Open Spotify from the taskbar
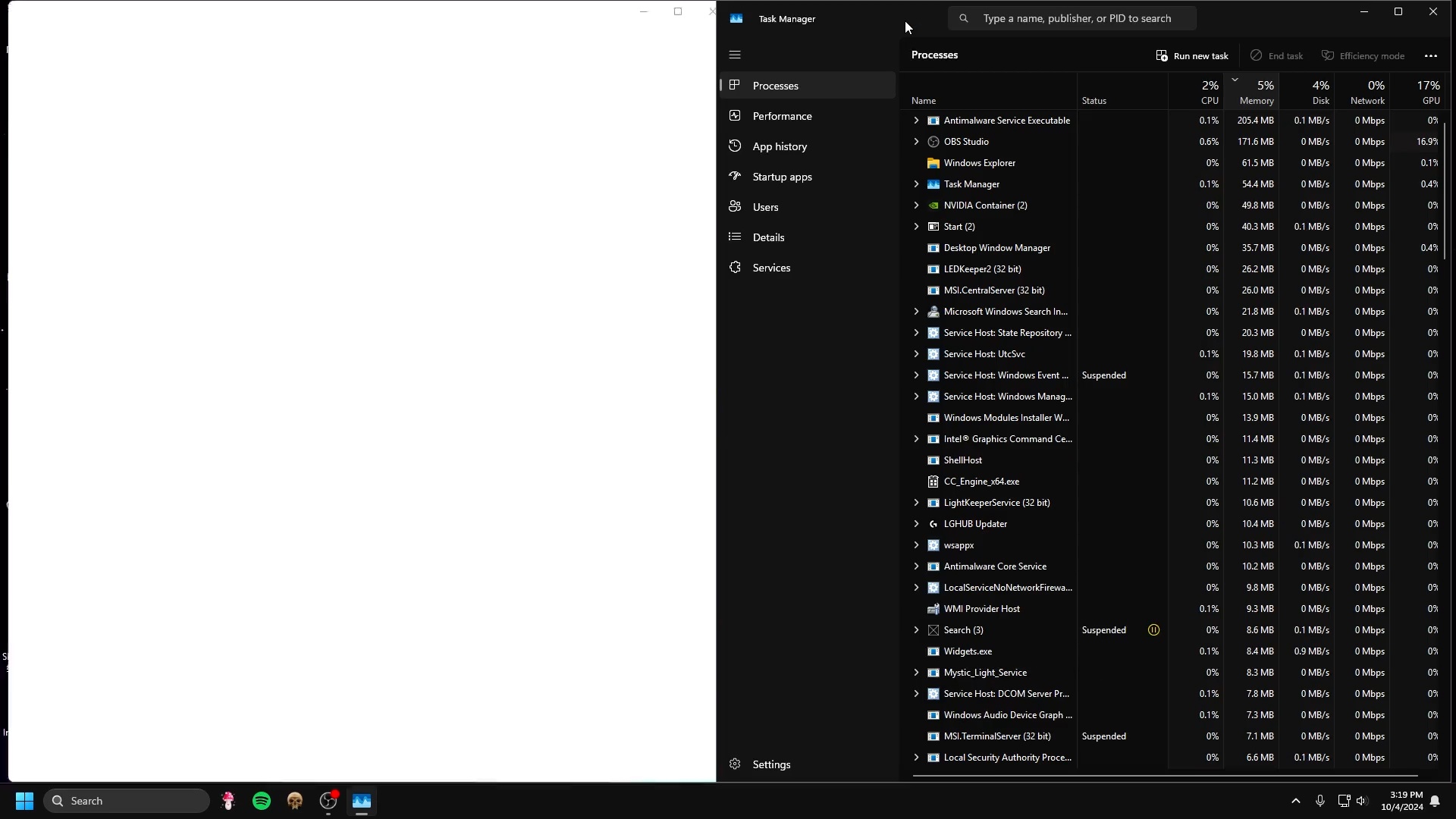This screenshot has width=1456, height=819. pos(262,801)
